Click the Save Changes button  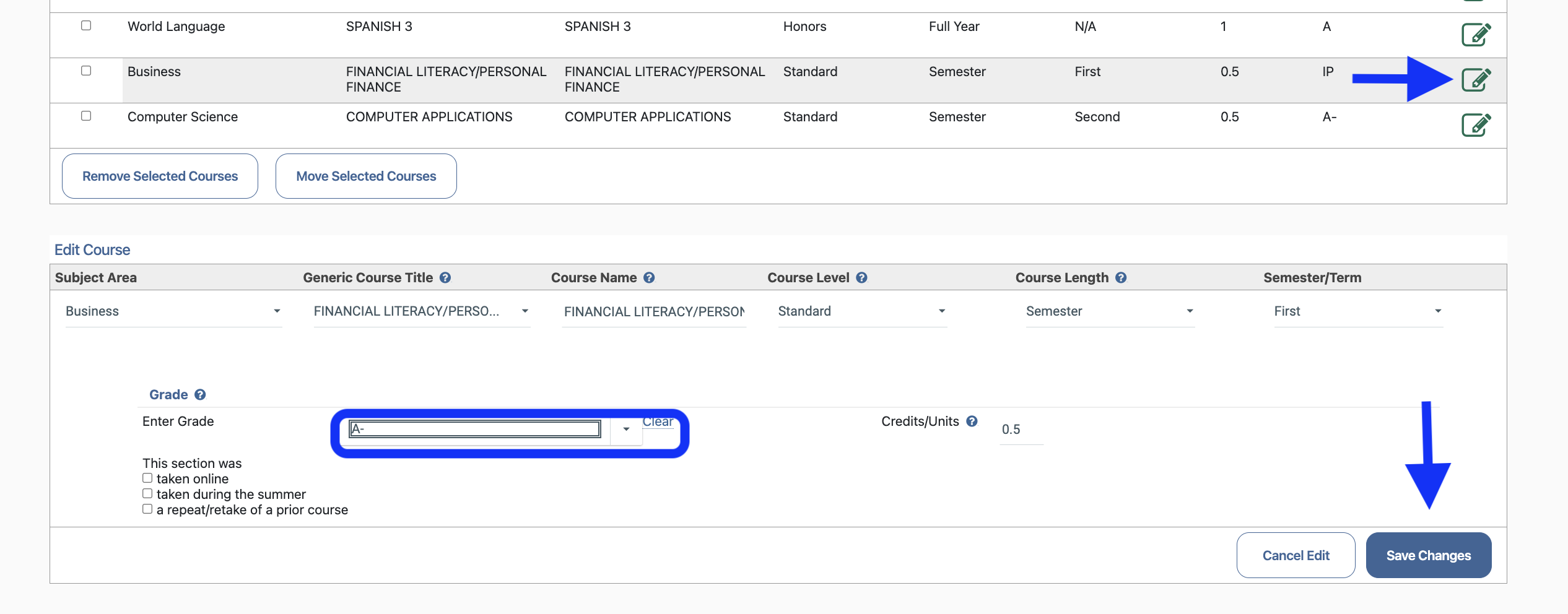click(1429, 555)
